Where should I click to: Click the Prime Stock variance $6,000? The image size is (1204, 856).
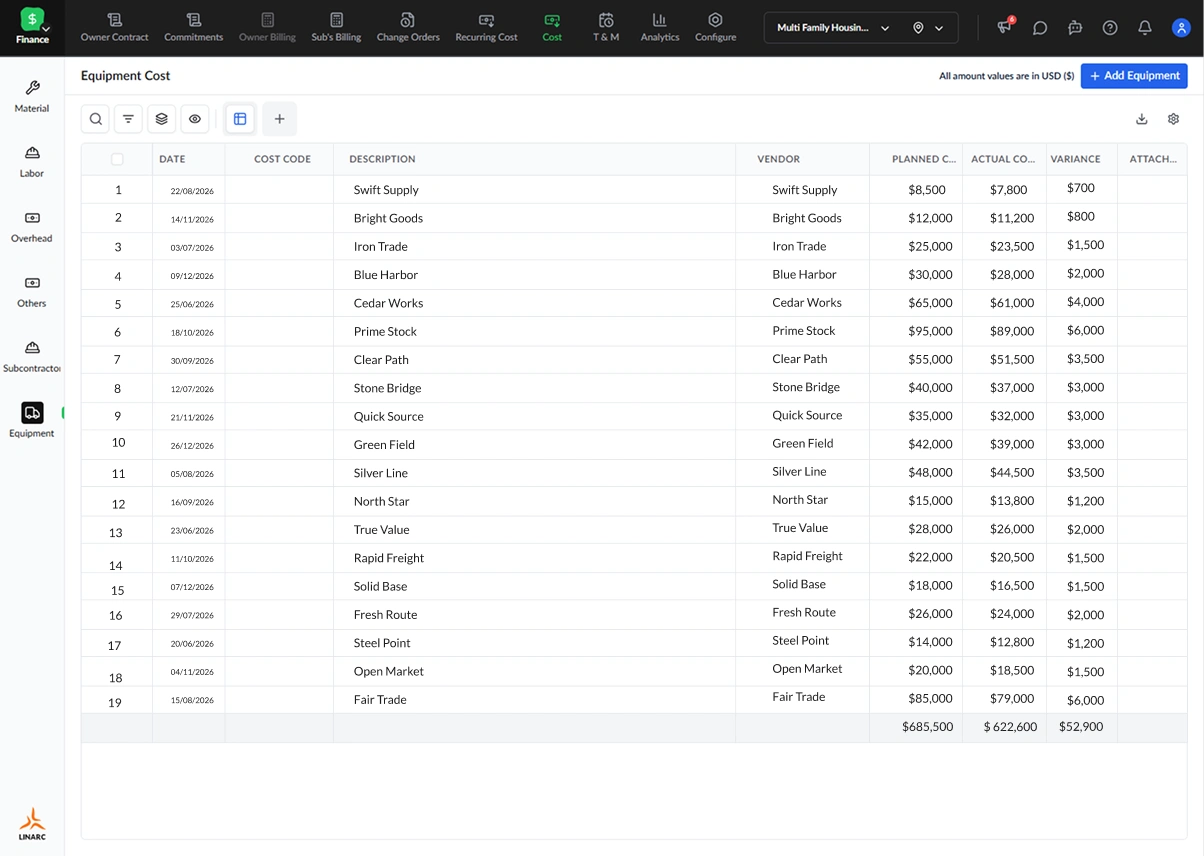[1085, 330]
